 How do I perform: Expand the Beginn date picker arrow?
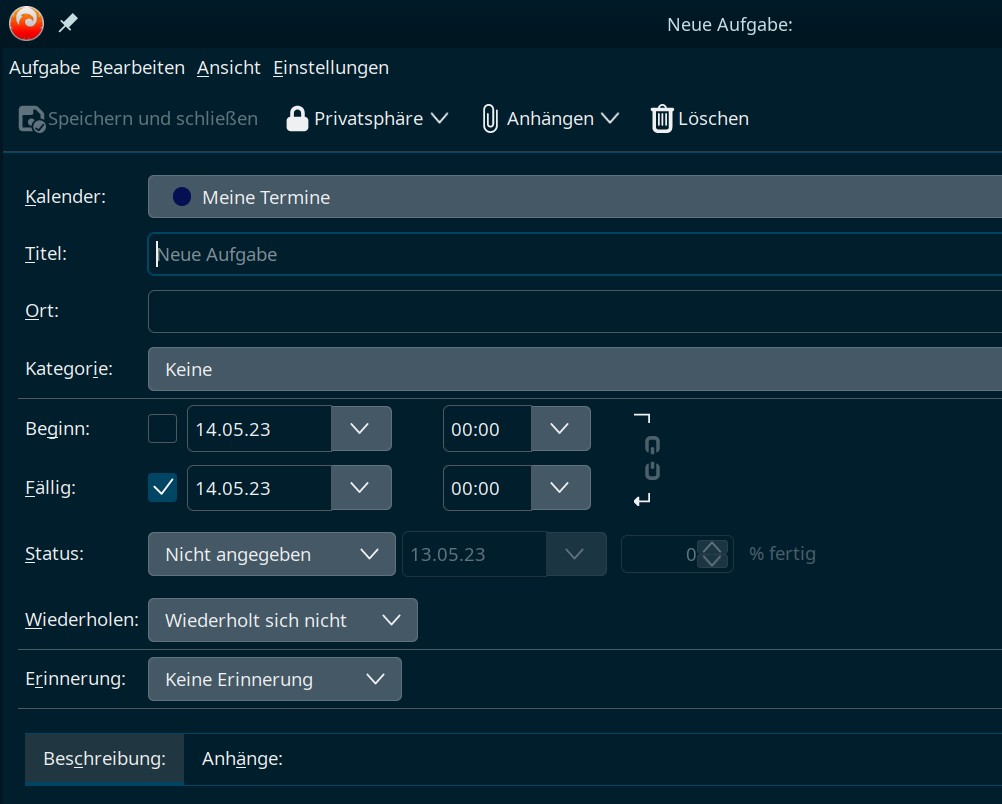tap(361, 429)
